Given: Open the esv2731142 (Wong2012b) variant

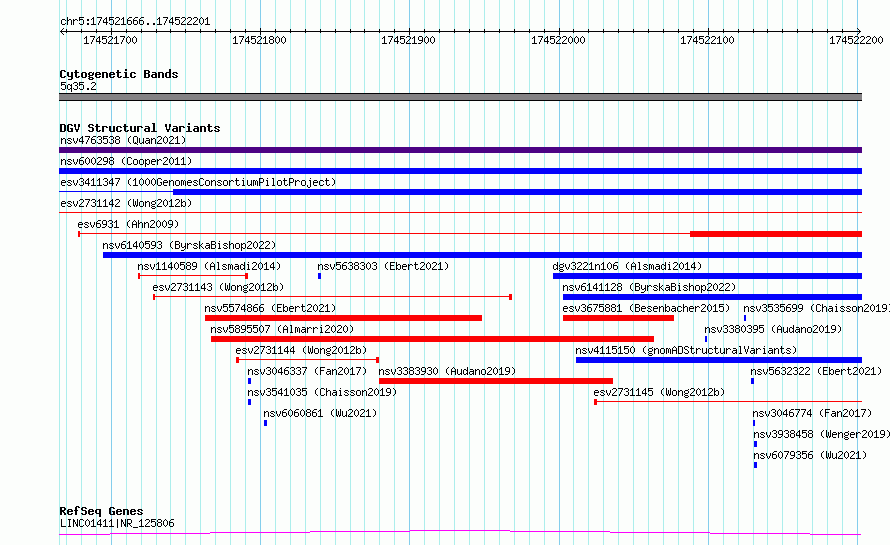Looking at the screenshot, I should (126, 203).
